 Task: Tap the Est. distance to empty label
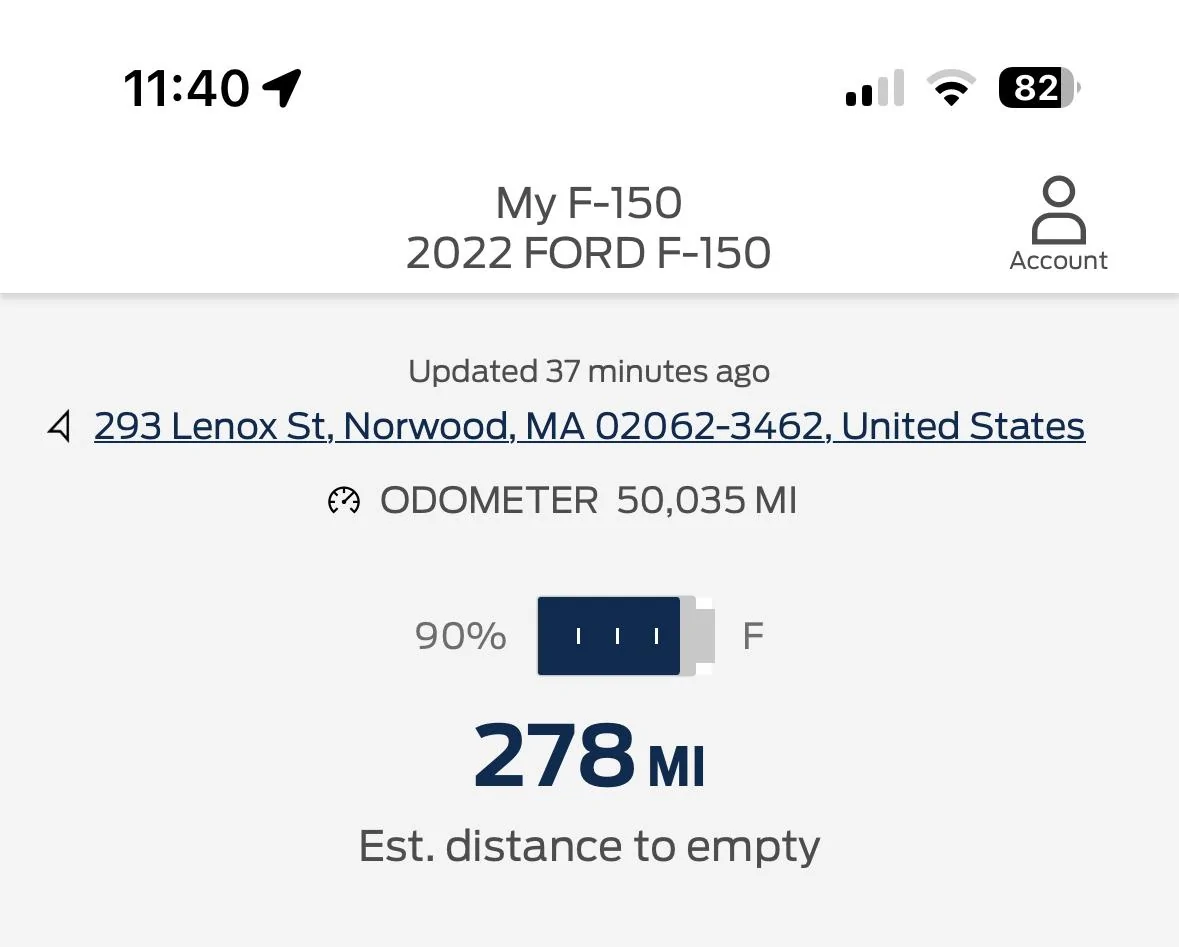pos(589,846)
